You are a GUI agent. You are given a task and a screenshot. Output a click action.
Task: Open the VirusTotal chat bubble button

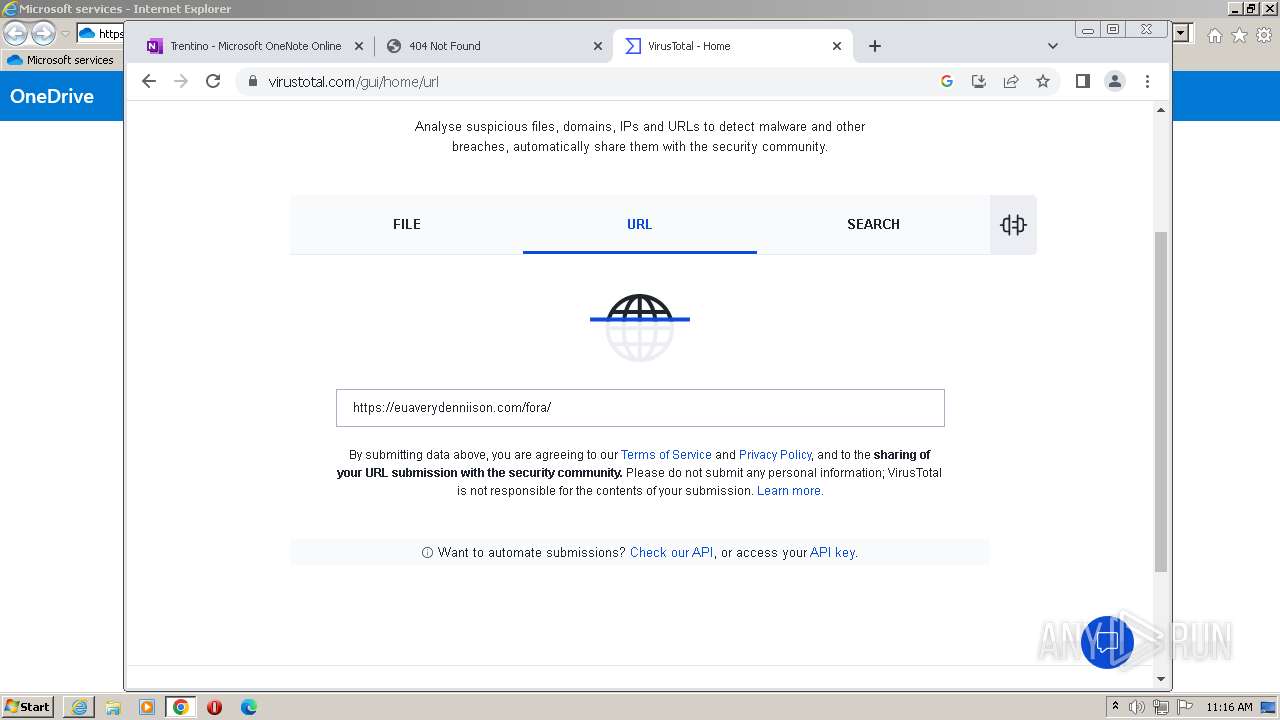1107,642
